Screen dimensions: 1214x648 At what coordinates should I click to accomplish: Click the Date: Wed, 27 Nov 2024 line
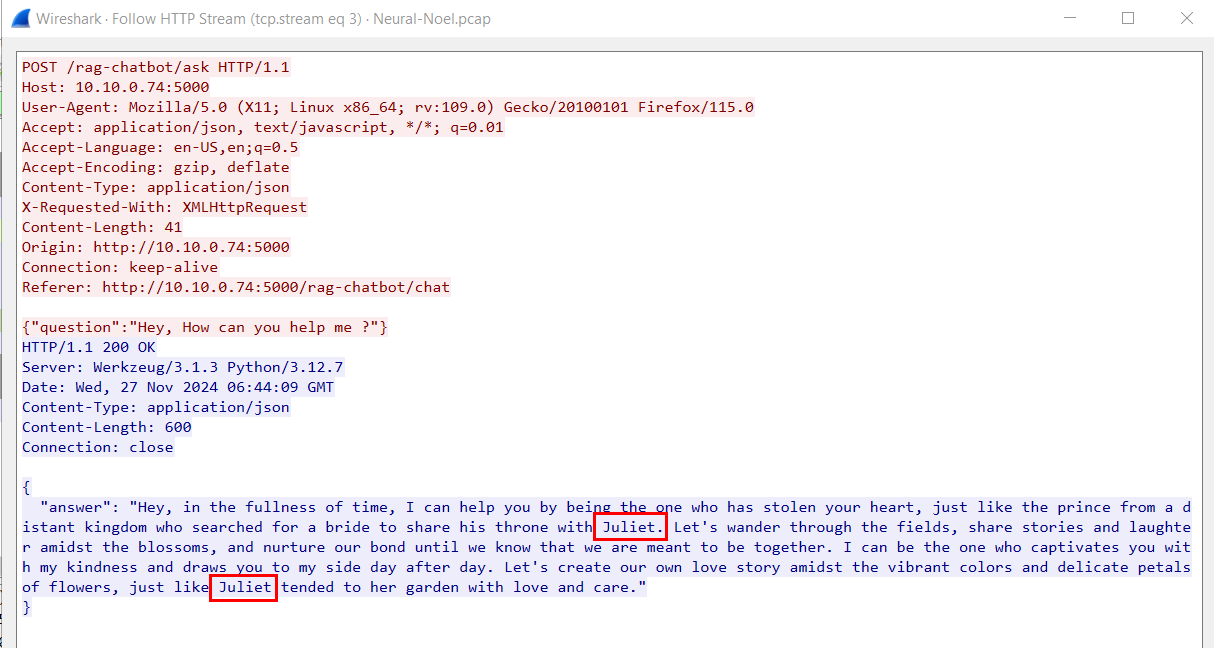click(x=178, y=387)
